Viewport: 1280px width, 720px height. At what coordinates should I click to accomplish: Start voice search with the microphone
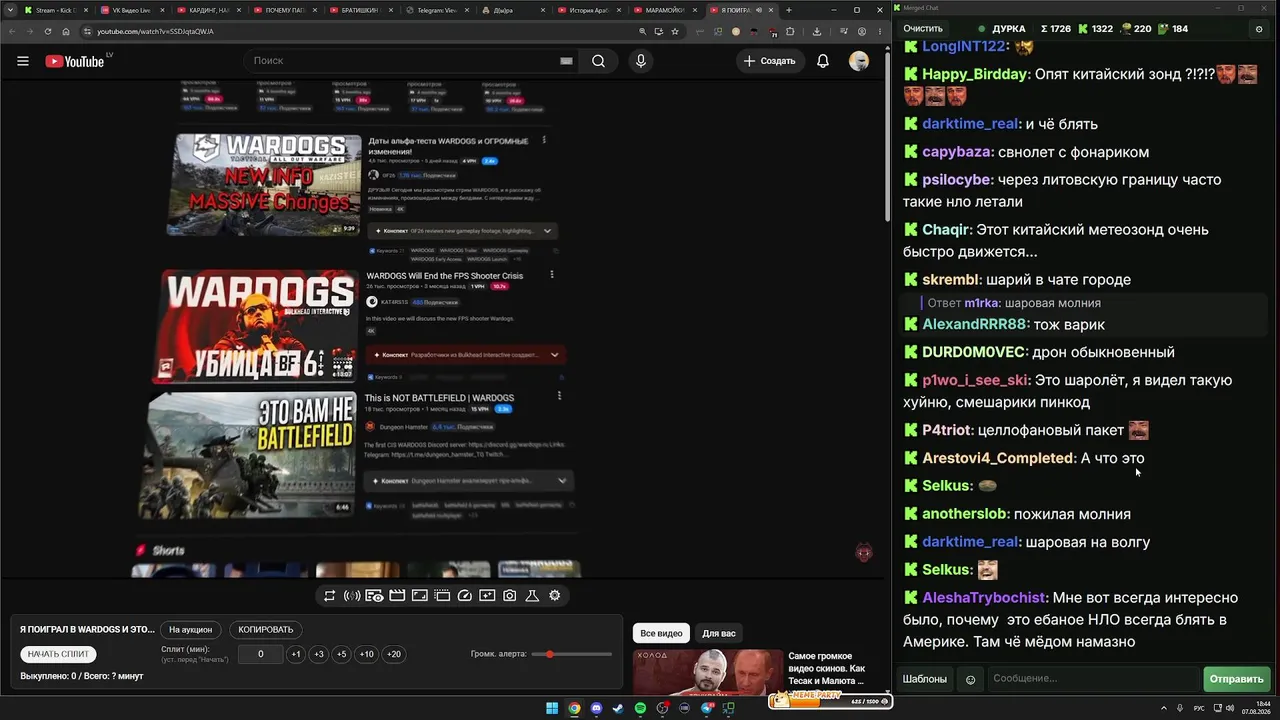(641, 61)
